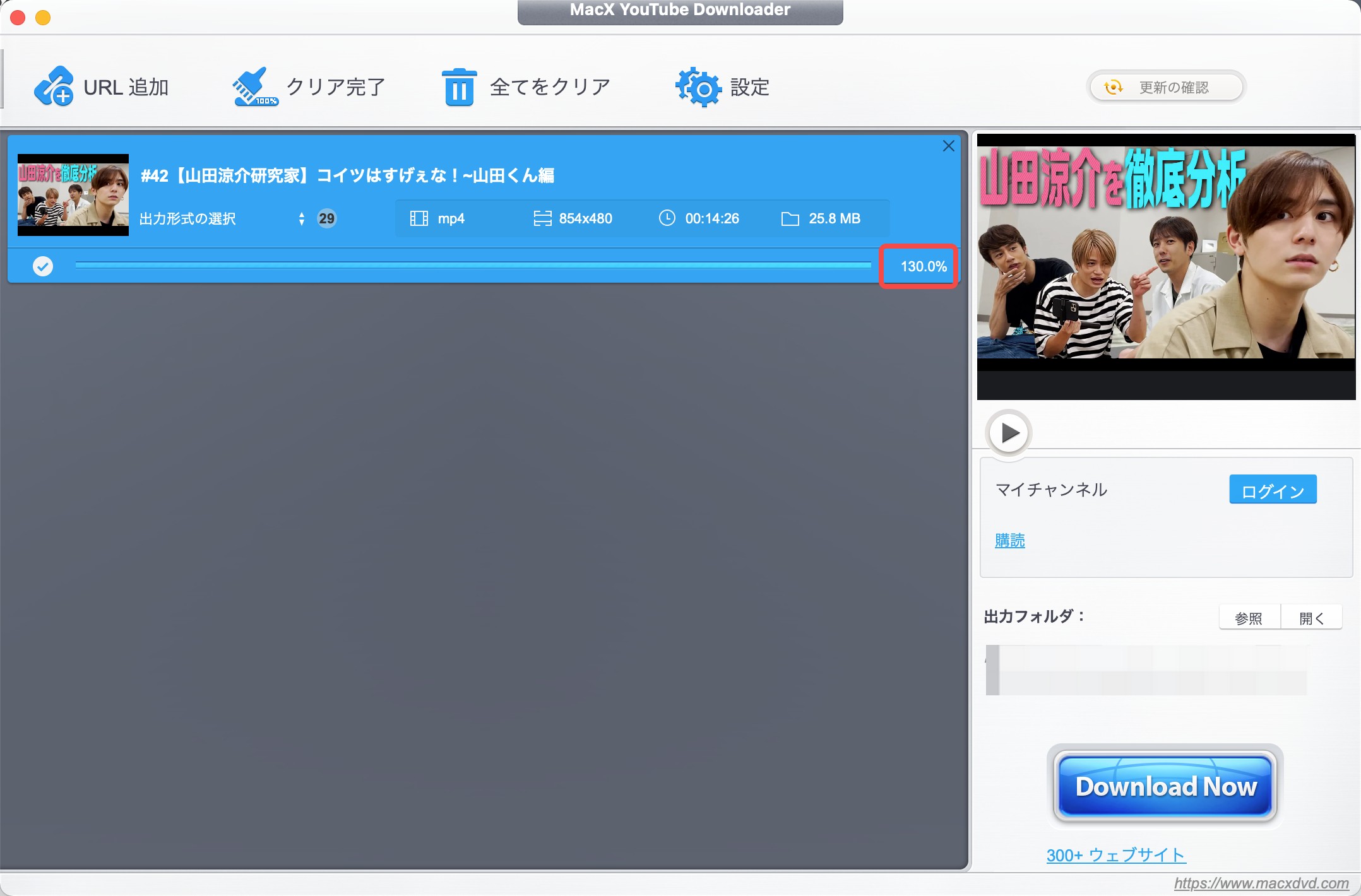Screen dimensions: 1361x896
Task: Click the URL 追加 label
Action: (x=126, y=87)
